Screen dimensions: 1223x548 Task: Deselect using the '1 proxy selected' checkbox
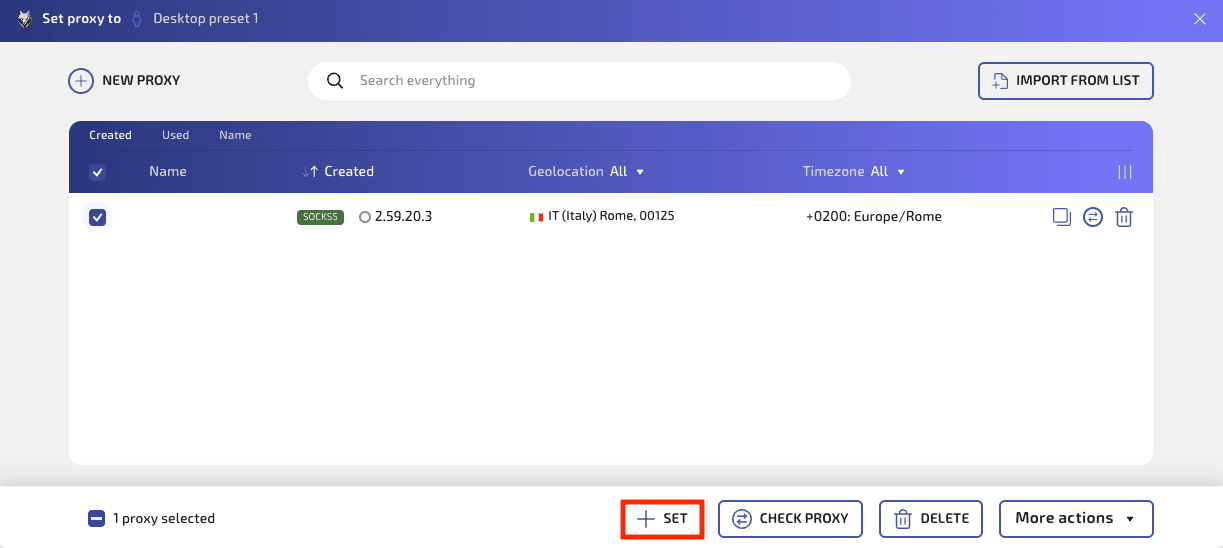pyautogui.click(x=96, y=518)
